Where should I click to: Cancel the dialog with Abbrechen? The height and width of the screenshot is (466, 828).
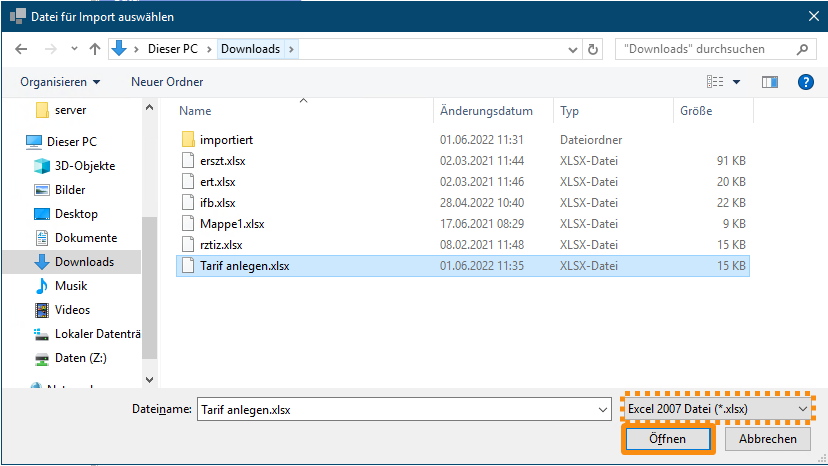coord(767,439)
